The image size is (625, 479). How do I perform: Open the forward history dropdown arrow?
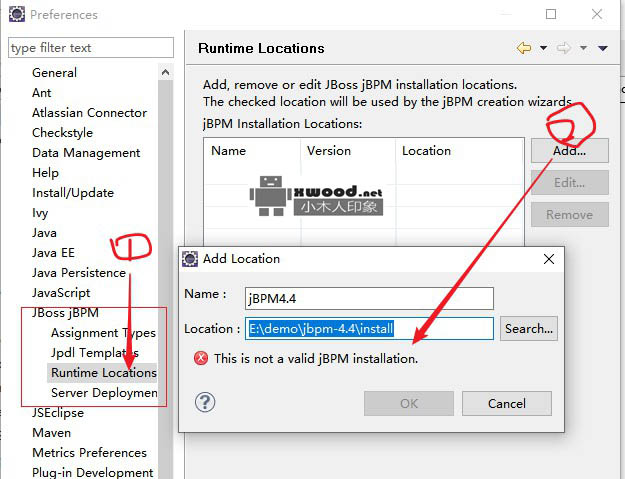tap(583, 48)
